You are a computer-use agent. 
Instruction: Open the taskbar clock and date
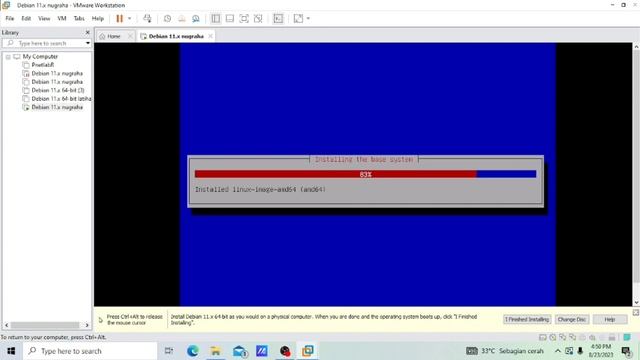pyautogui.click(x=601, y=351)
